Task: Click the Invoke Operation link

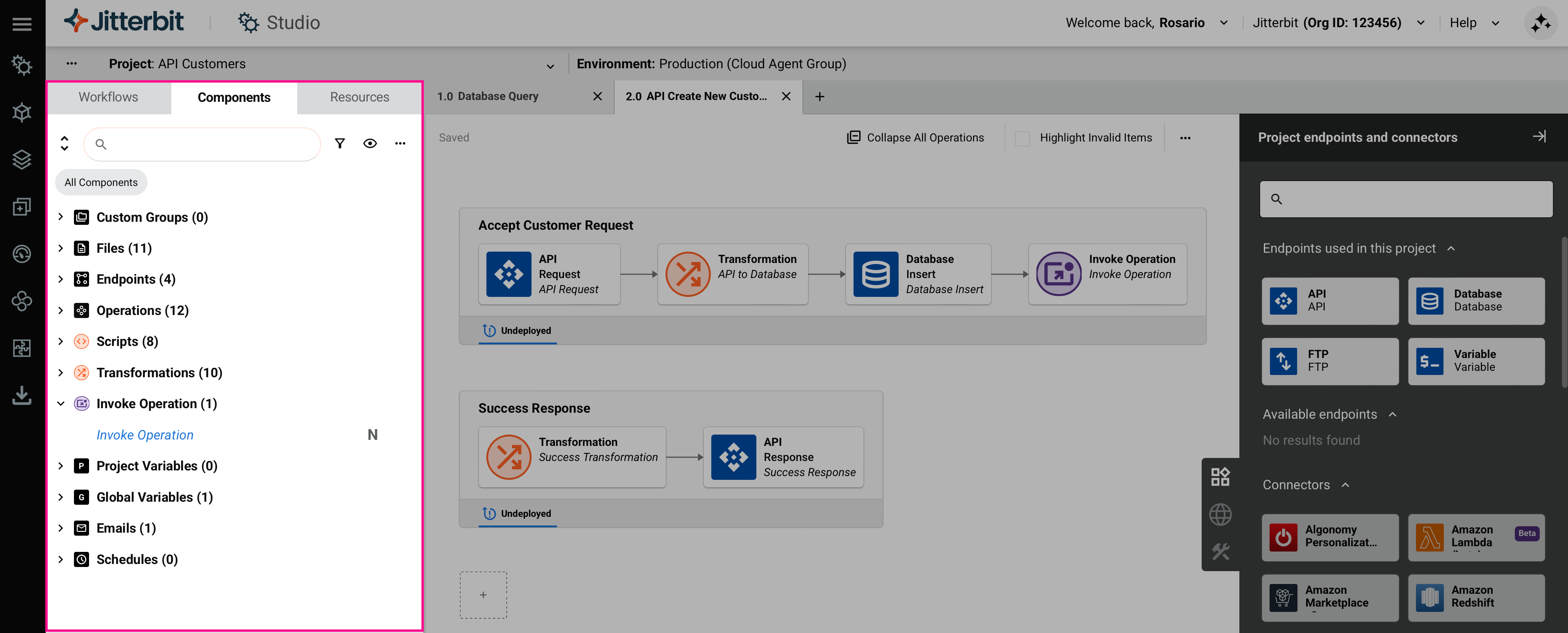Action: 145,435
